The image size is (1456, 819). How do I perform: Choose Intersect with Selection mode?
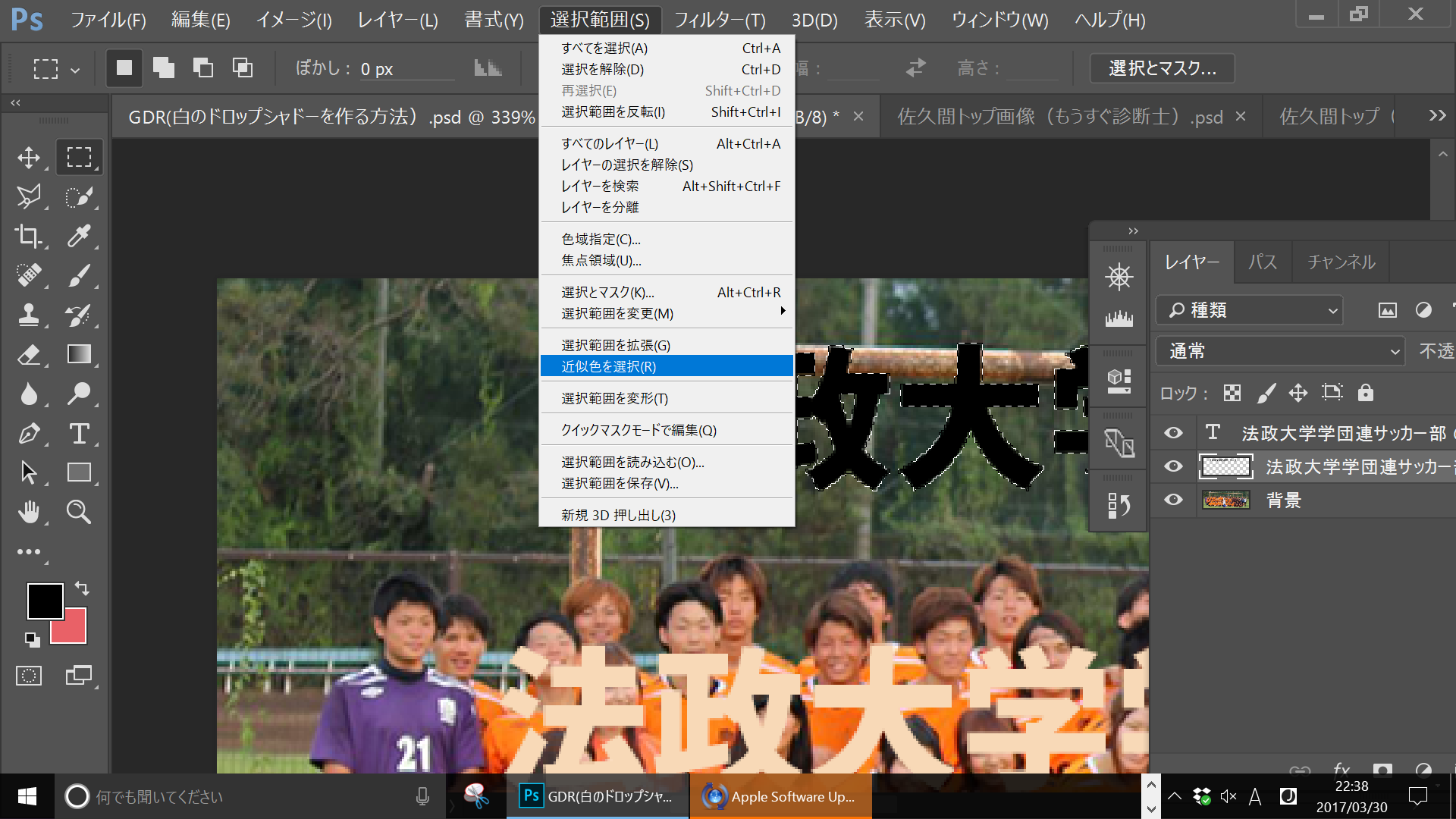[x=243, y=68]
